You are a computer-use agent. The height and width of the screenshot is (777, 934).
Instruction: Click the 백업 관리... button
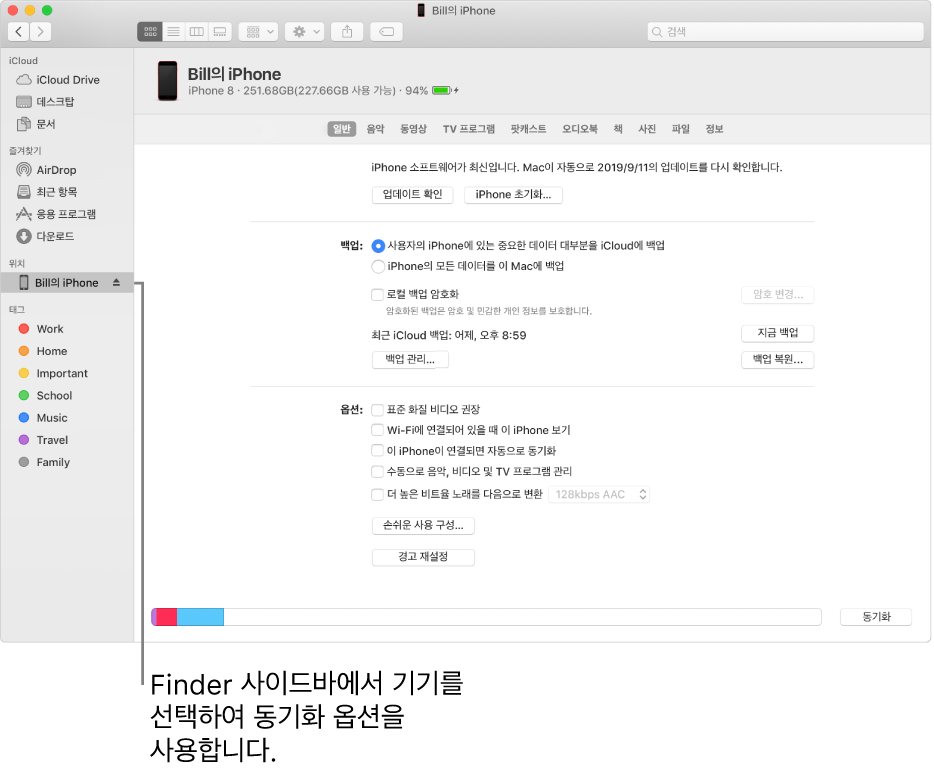coord(410,359)
